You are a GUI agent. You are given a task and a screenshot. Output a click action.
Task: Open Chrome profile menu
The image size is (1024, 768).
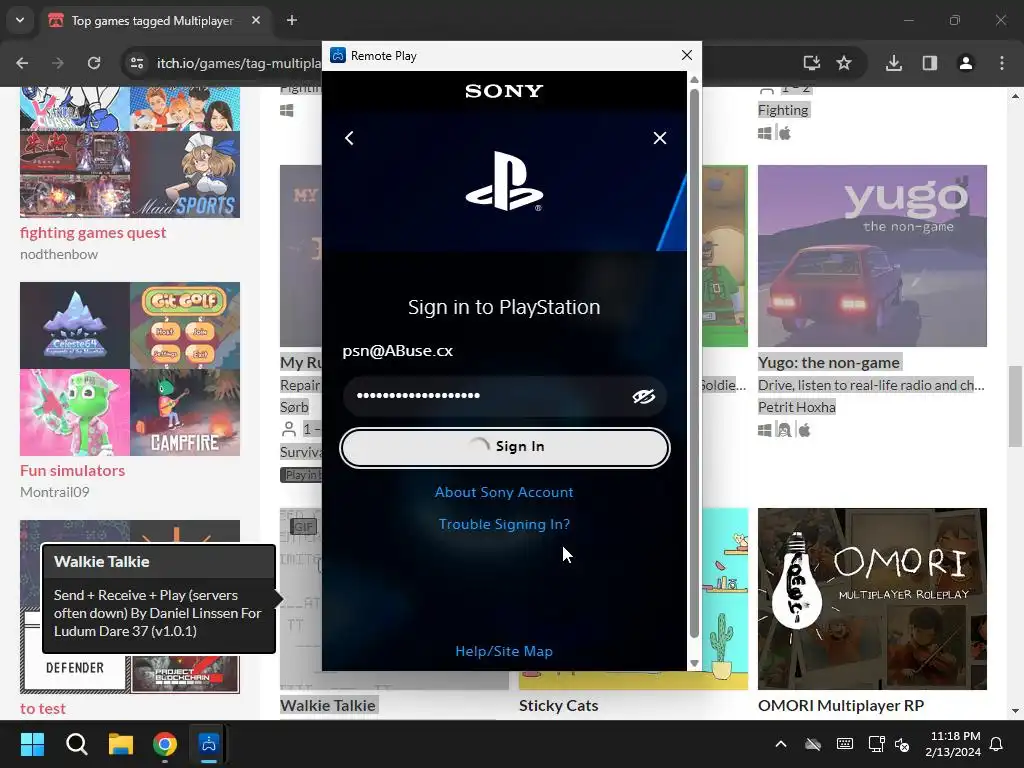(x=966, y=63)
